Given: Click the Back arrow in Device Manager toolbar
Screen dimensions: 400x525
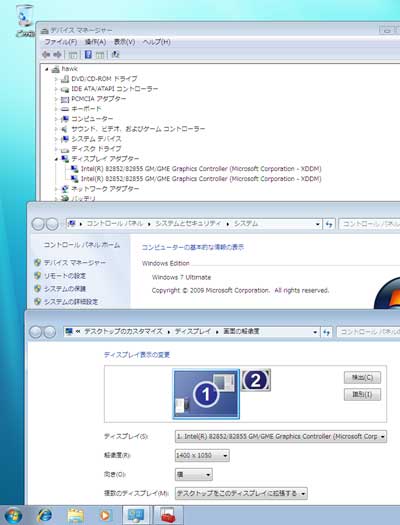Looking at the screenshot, I should tap(46, 55).
